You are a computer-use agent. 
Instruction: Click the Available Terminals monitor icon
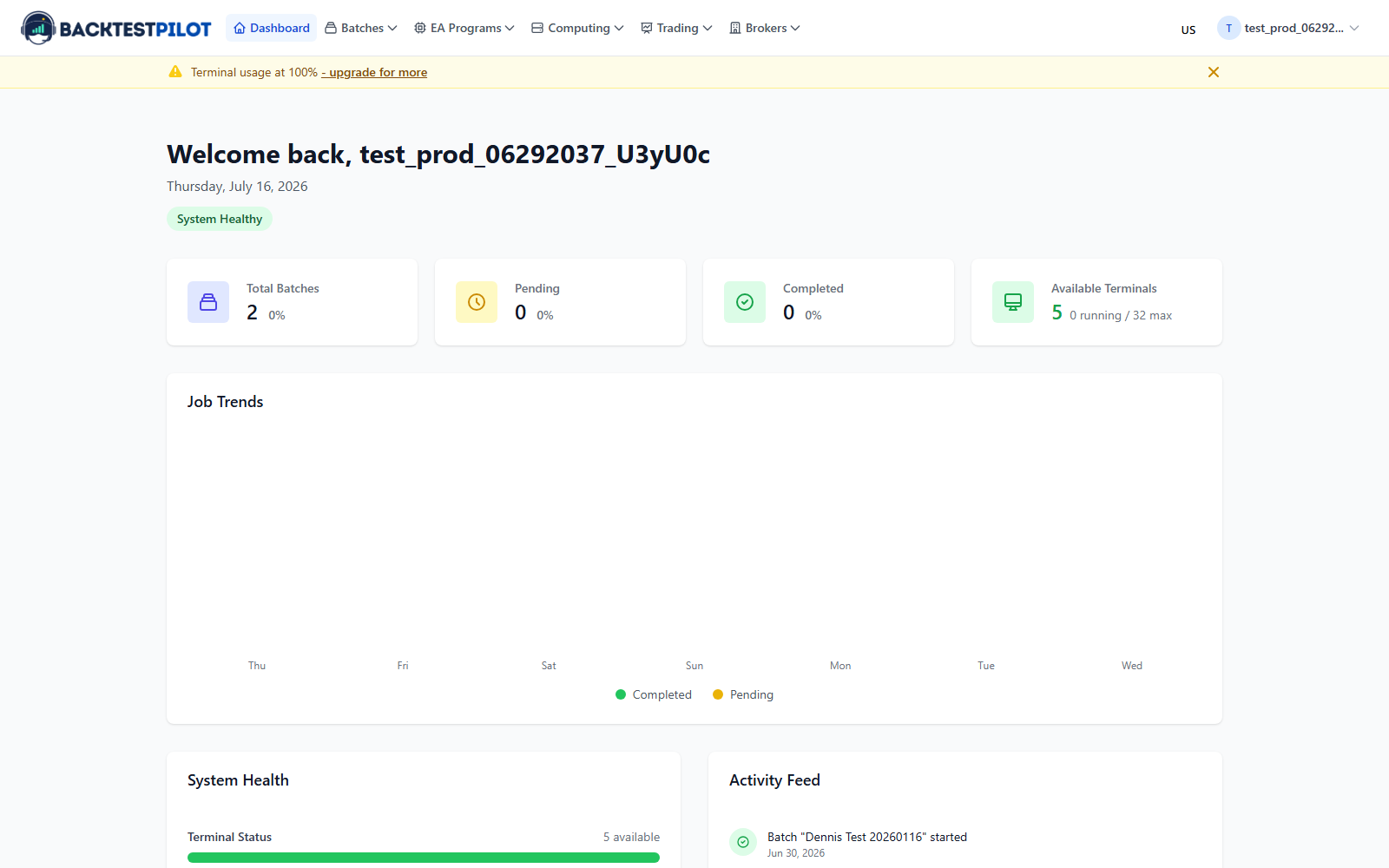(1013, 302)
